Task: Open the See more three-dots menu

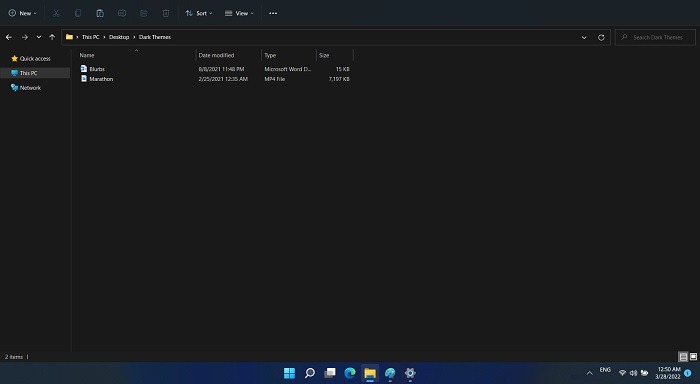Action: [x=273, y=13]
